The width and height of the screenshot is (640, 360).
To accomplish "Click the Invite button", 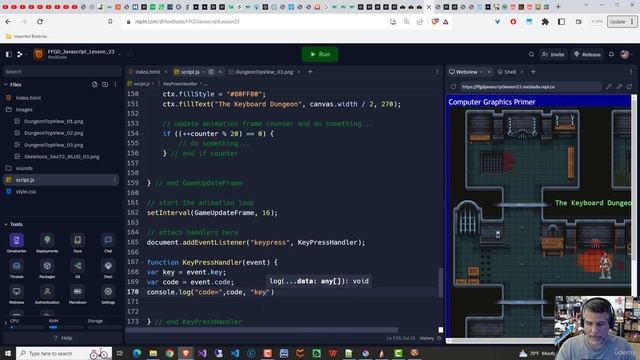I will pyautogui.click(x=553, y=54).
